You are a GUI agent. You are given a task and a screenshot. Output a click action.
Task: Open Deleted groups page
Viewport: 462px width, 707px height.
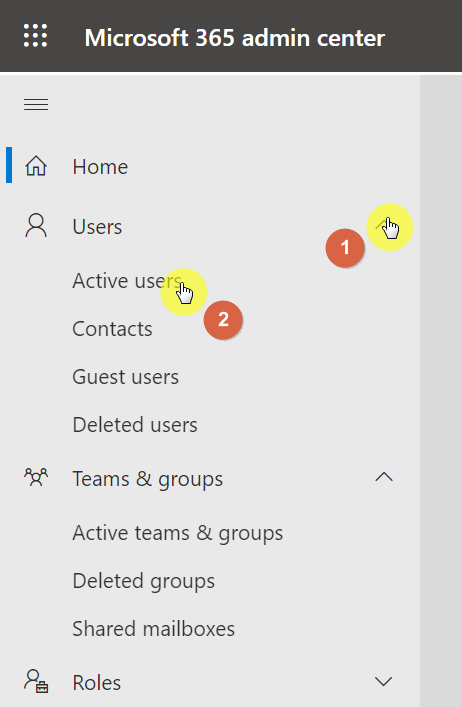coord(144,581)
